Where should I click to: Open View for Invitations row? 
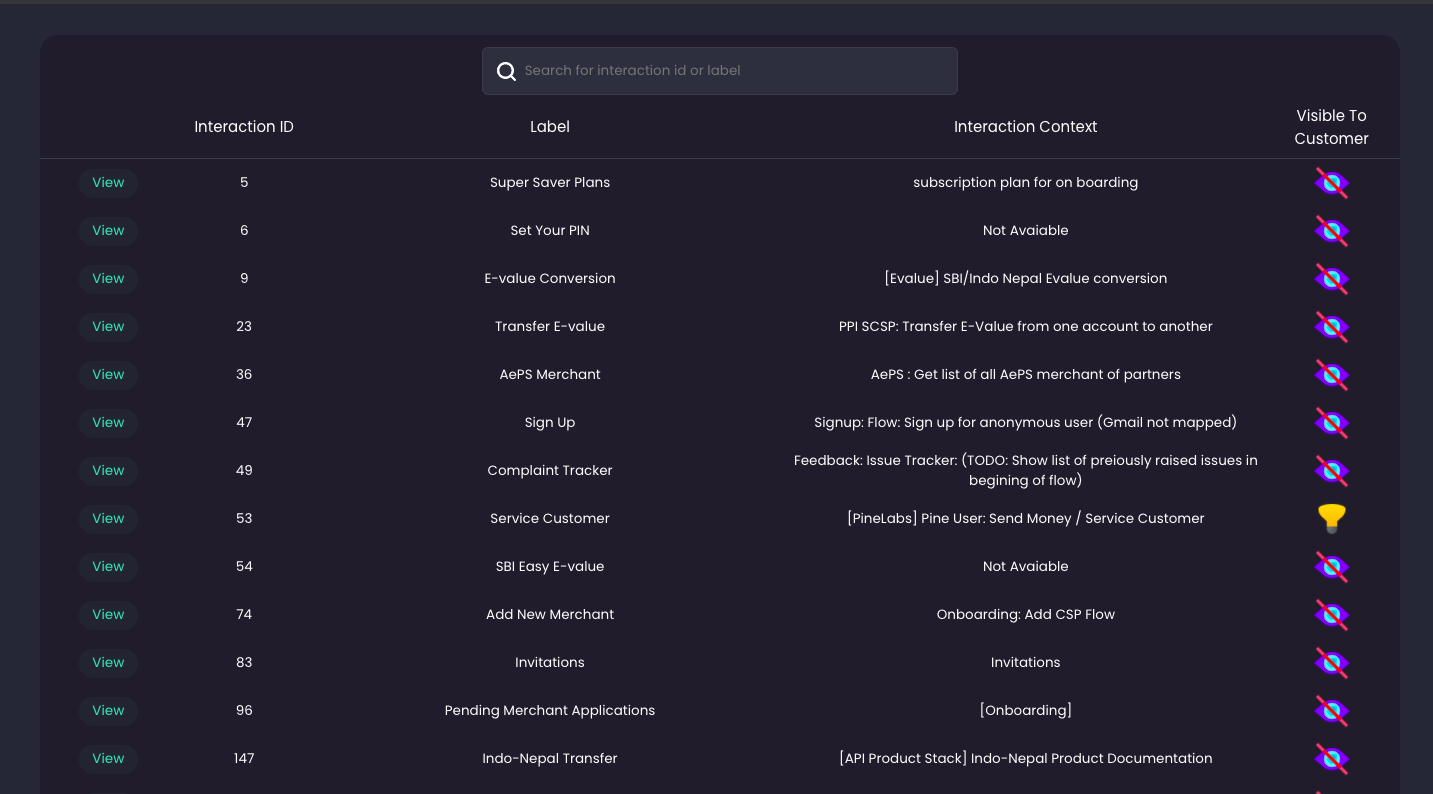108,663
